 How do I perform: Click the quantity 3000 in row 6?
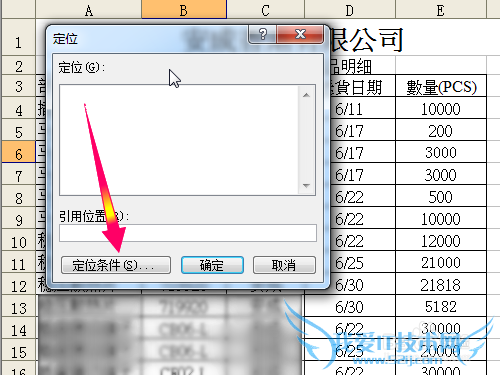point(441,152)
